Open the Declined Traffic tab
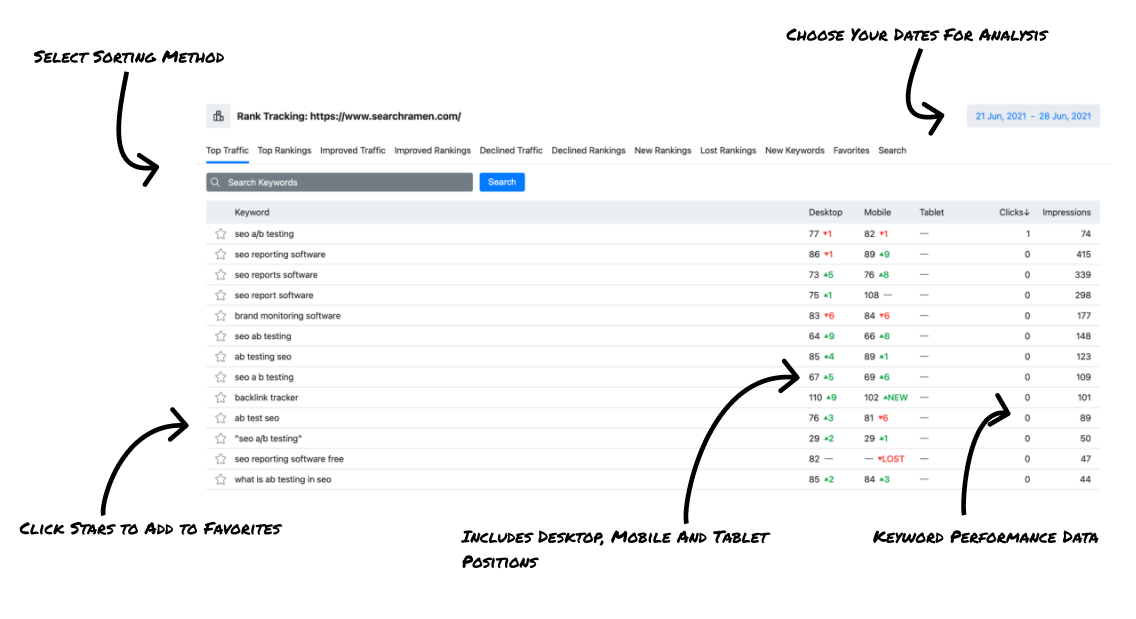The height and width of the screenshot is (619, 1136). click(x=511, y=151)
